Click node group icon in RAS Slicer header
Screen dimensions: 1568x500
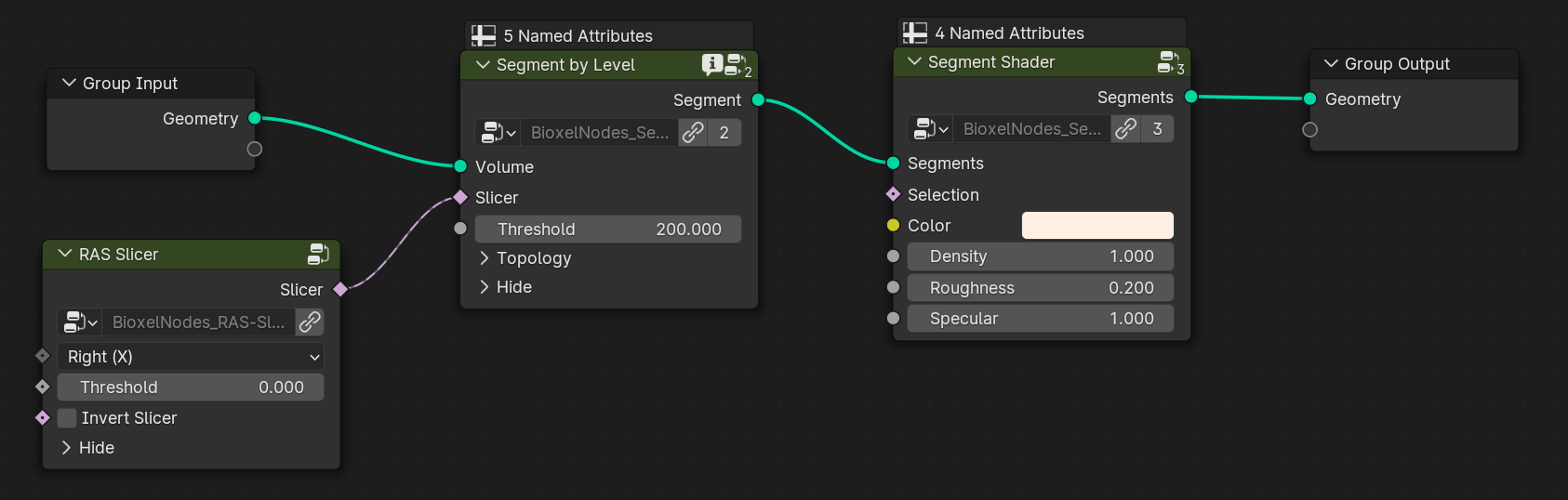(318, 254)
